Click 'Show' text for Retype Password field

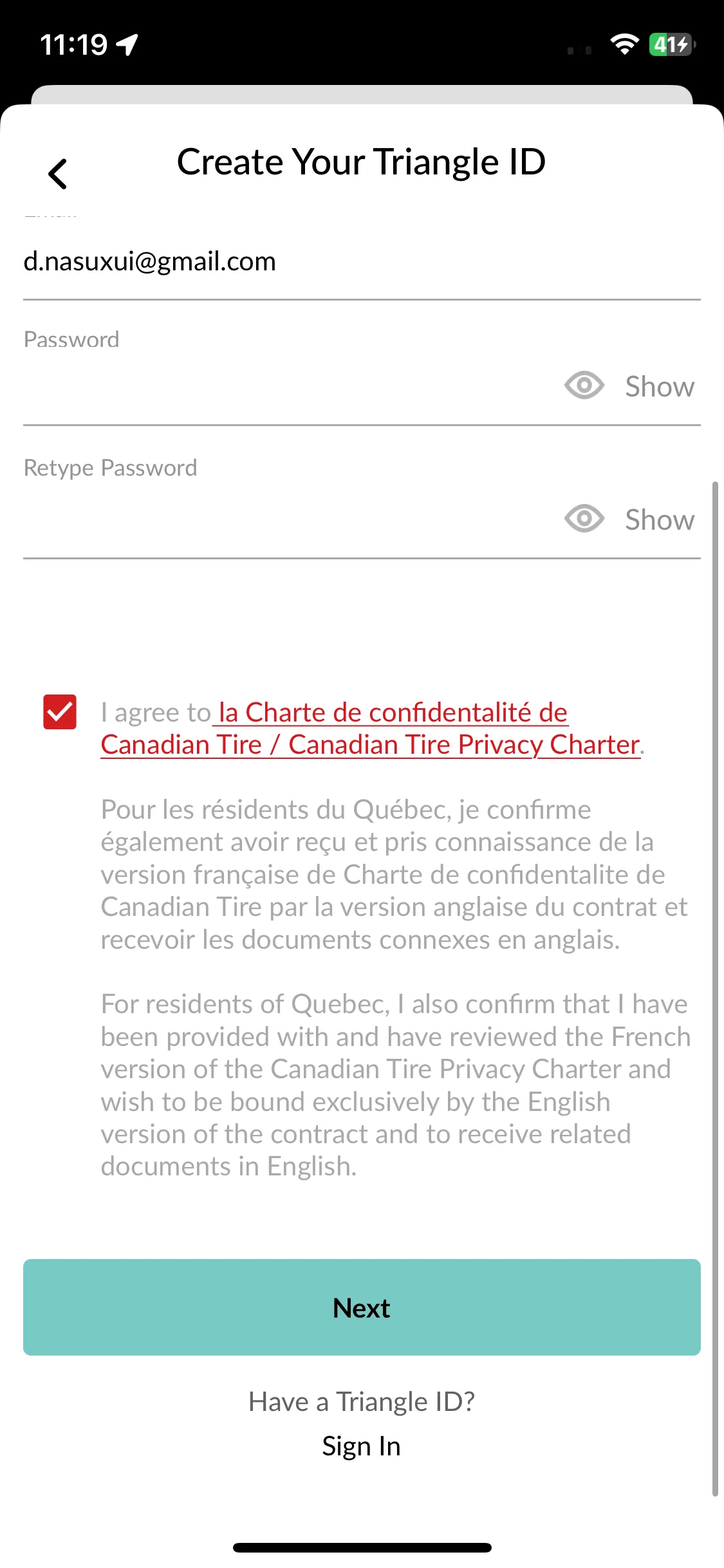click(x=660, y=519)
